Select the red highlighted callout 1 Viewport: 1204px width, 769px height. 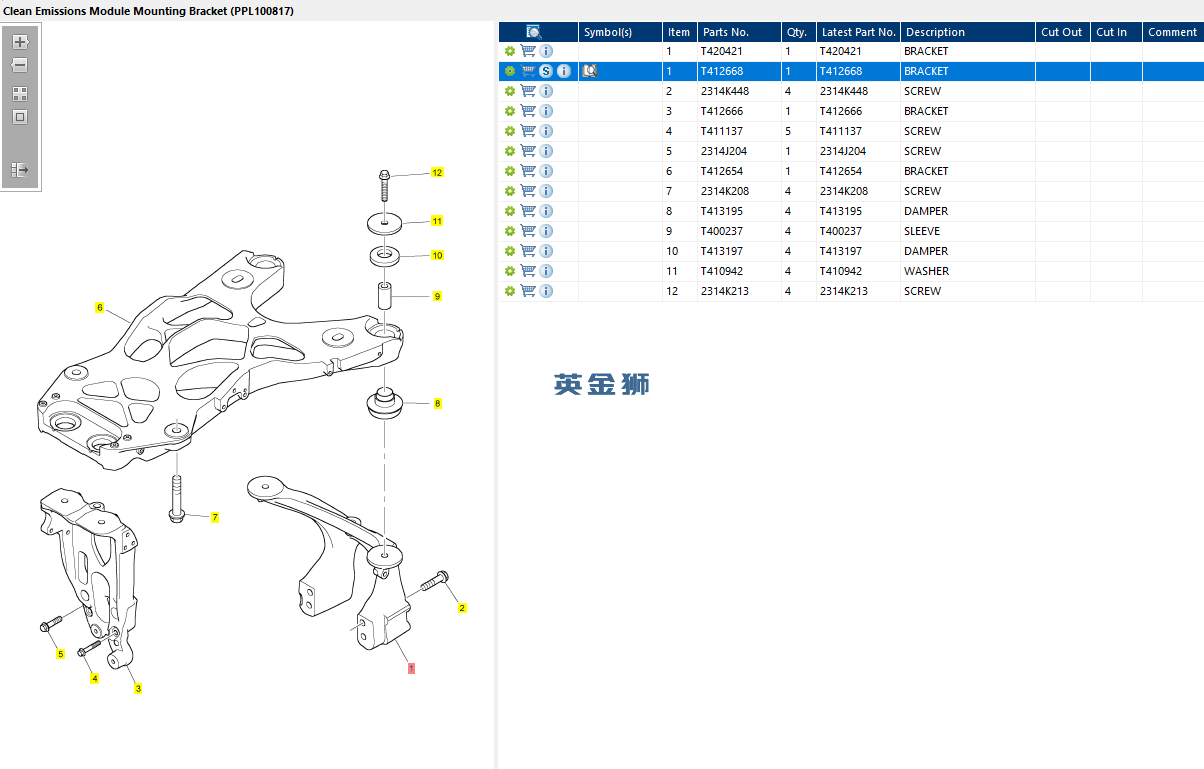click(411, 668)
